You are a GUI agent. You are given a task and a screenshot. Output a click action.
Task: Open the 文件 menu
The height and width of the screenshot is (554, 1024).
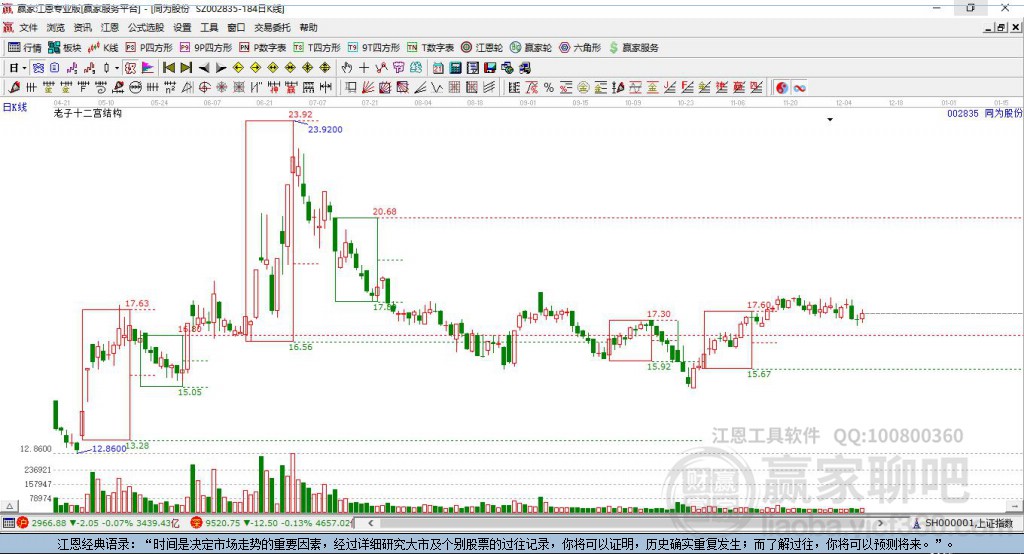[x=29, y=27]
